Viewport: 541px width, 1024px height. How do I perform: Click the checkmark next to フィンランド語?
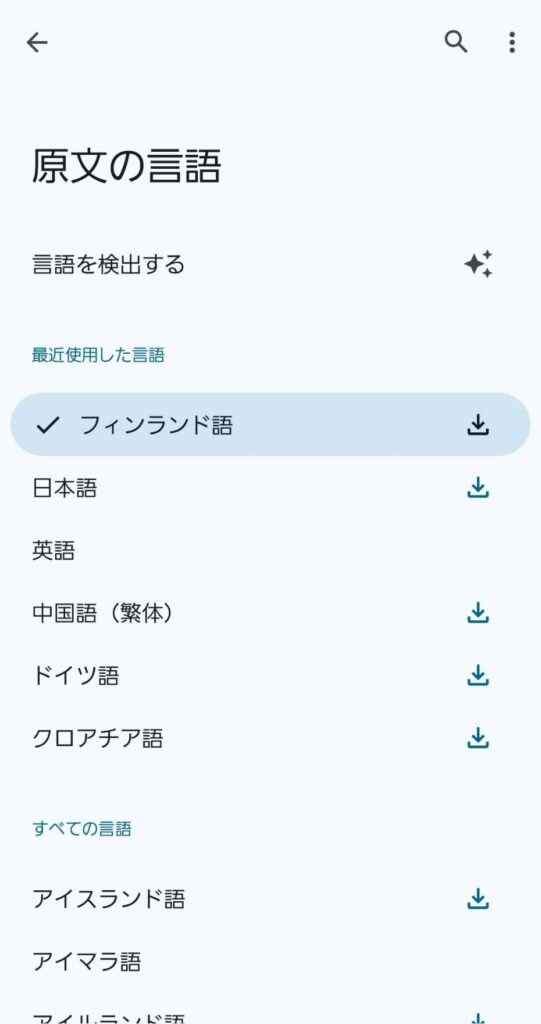[48, 425]
